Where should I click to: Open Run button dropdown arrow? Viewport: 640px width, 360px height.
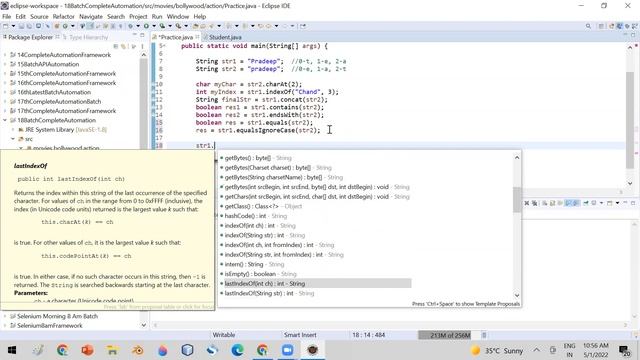tap(154, 26)
